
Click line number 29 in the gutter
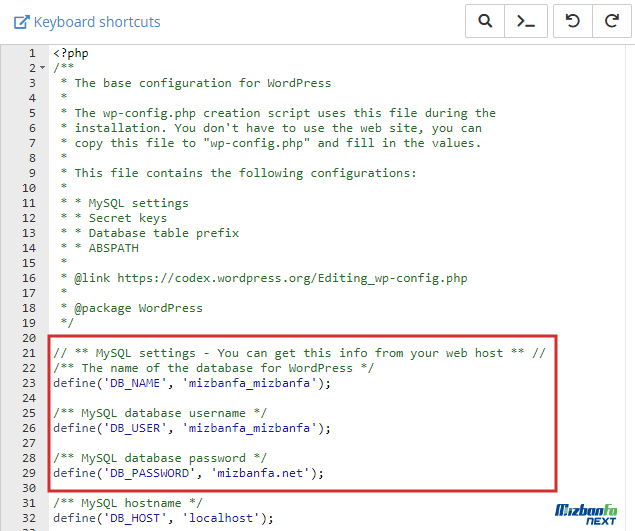(x=29, y=473)
